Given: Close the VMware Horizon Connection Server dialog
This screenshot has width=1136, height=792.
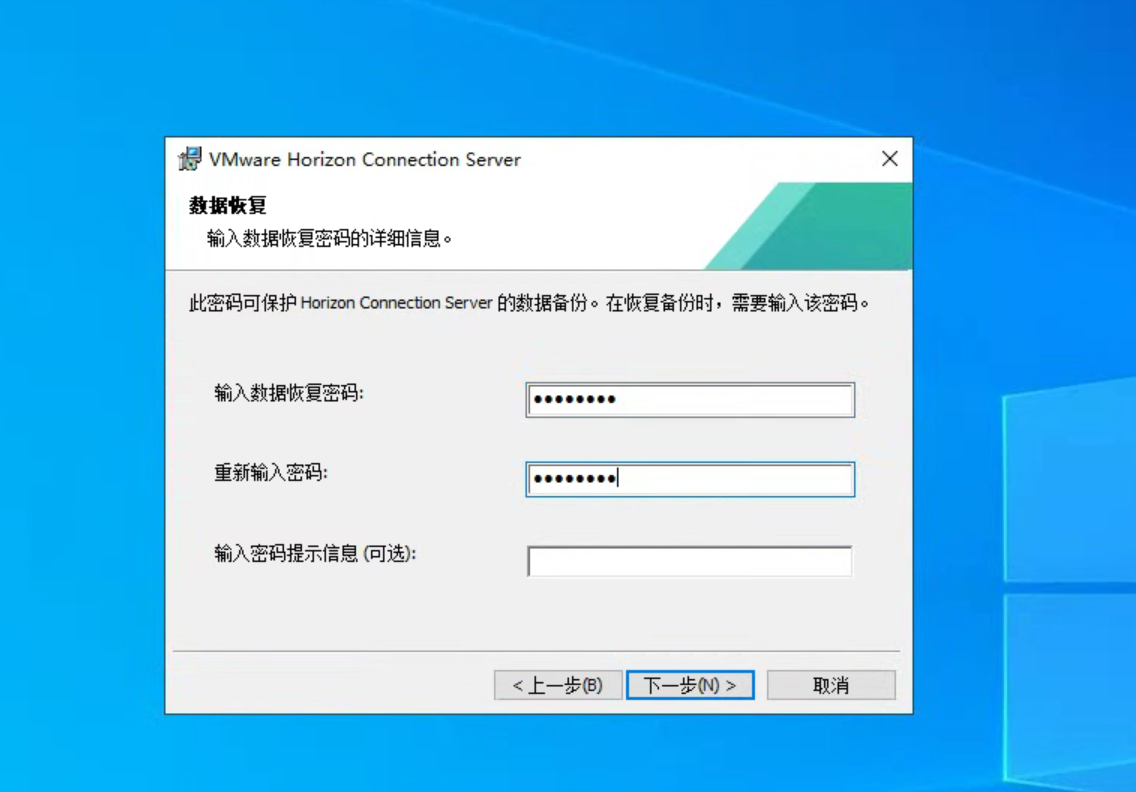Looking at the screenshot, I should click(x=890, y=159).
